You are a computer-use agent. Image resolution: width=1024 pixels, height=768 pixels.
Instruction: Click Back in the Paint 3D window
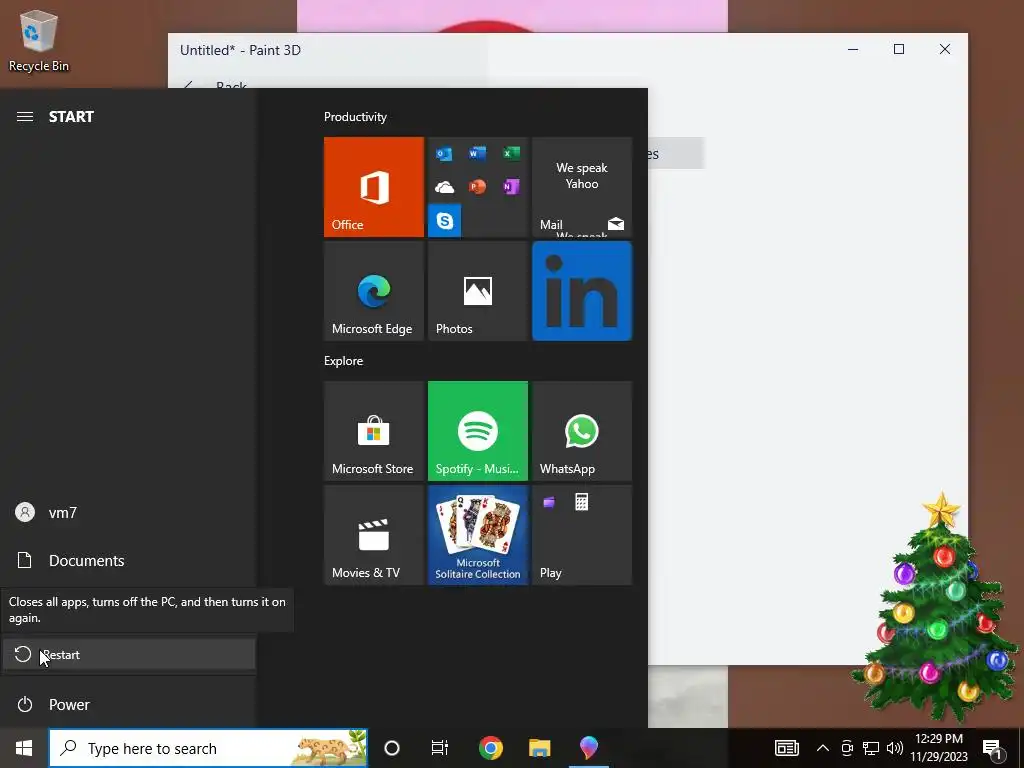click(x=217, y=86)
